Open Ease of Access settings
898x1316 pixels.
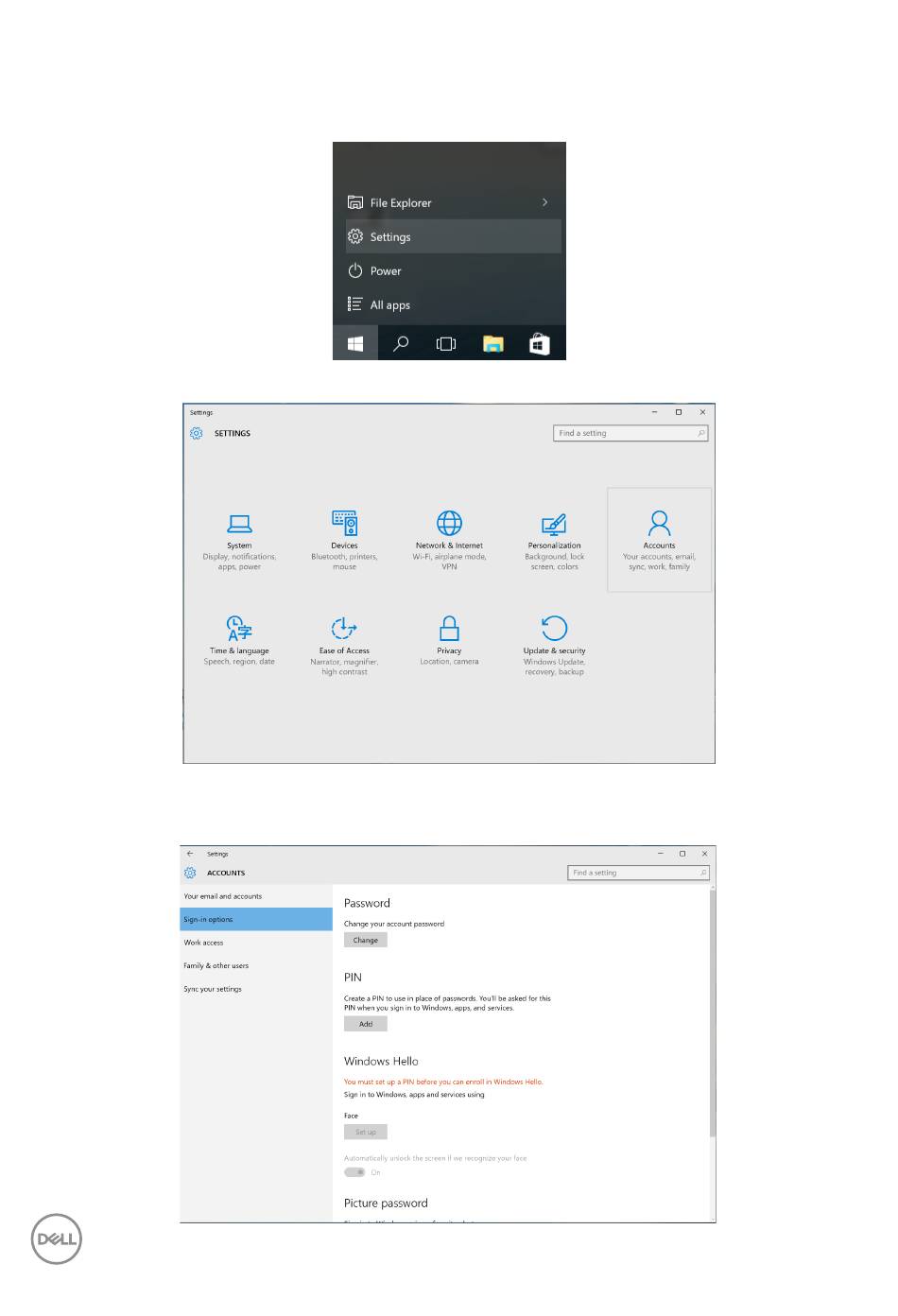[x=344, y=645]
